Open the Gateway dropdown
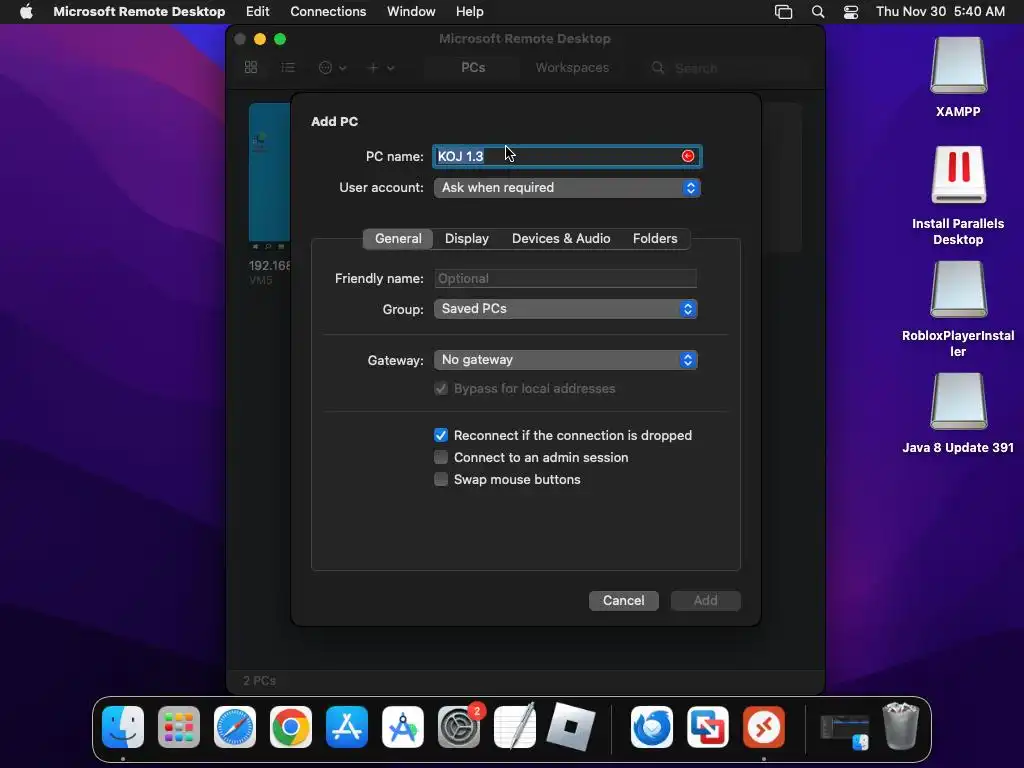 (566, 360)
